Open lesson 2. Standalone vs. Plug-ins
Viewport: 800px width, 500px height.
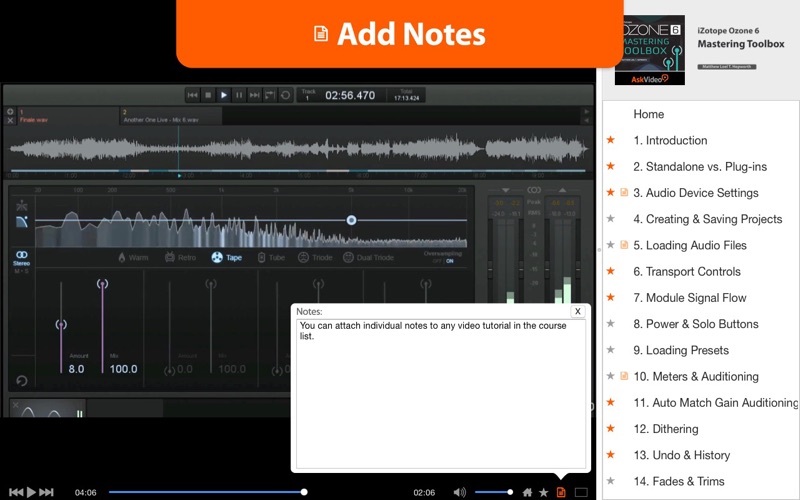[x=700, y=167]
